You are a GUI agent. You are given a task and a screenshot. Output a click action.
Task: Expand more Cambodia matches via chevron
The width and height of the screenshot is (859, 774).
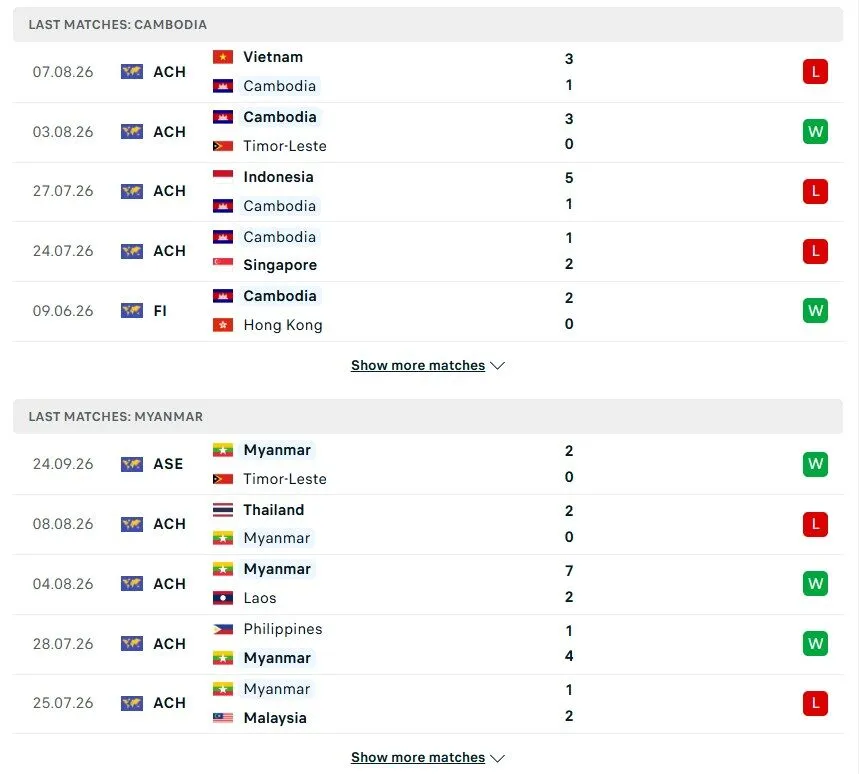[497, 366]
